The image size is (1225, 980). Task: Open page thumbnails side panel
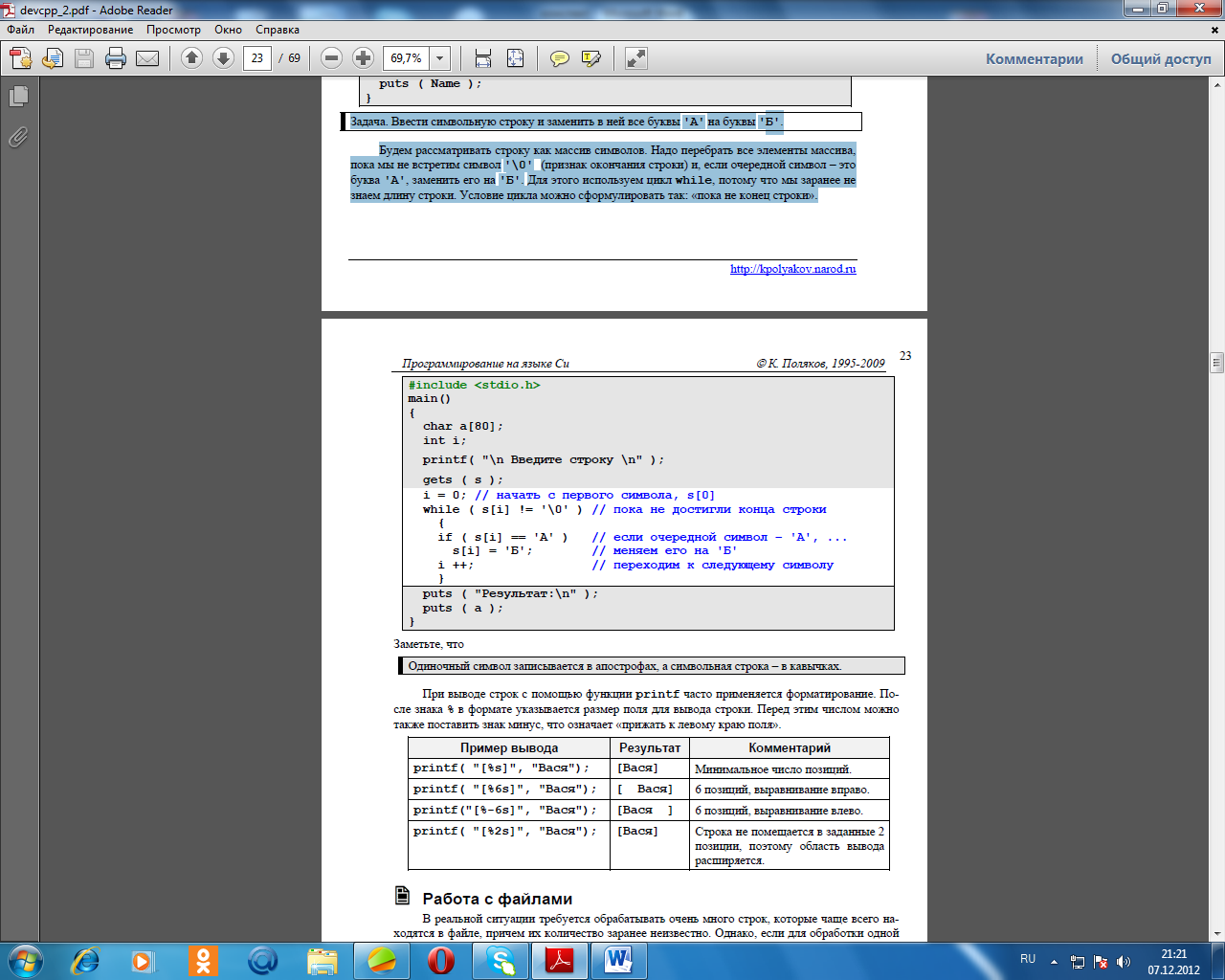(x=18, y=97)
